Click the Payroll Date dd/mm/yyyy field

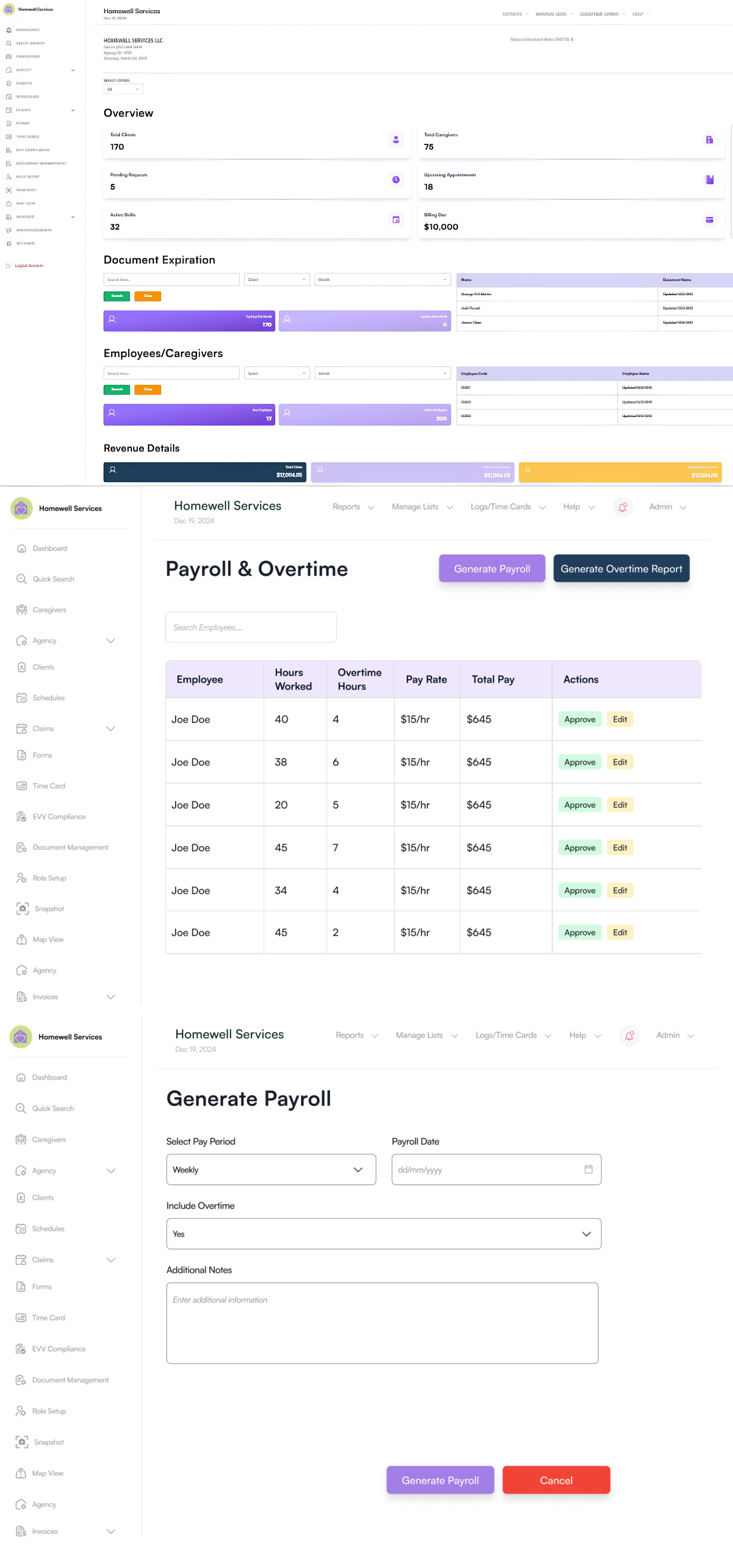coord(496,1169)
